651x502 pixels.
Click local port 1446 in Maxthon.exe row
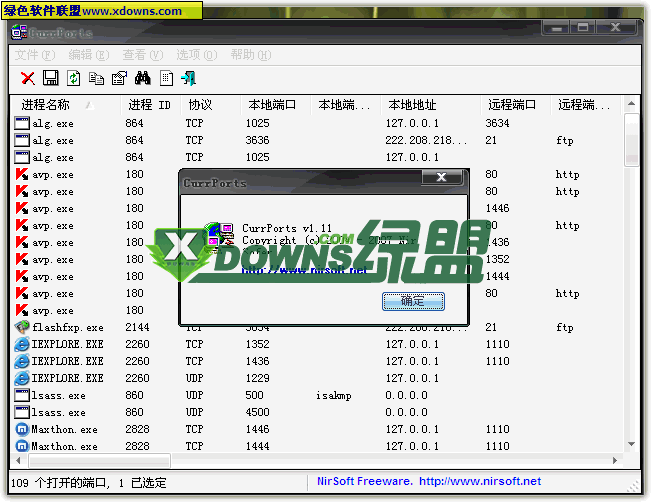[x=257, y=429]
